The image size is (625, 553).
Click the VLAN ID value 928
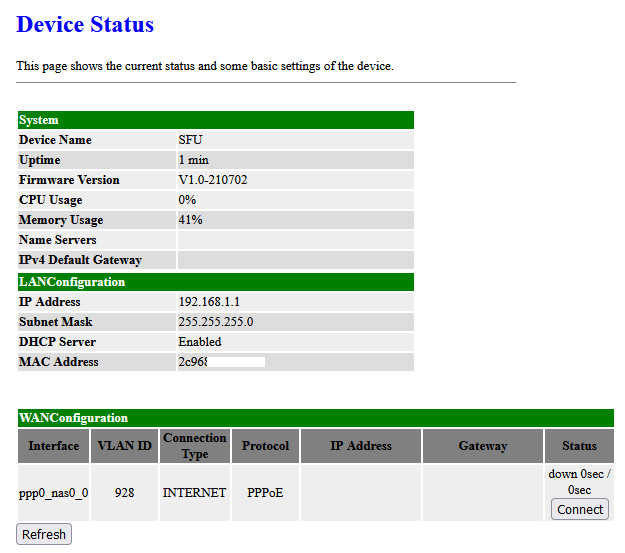pyautogui.click(x=124, y=493)
